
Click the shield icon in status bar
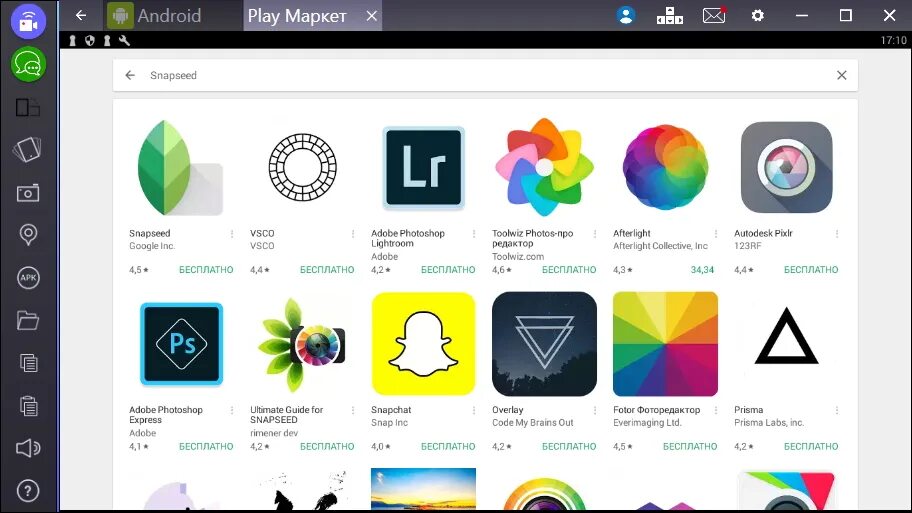pos(90,40)
